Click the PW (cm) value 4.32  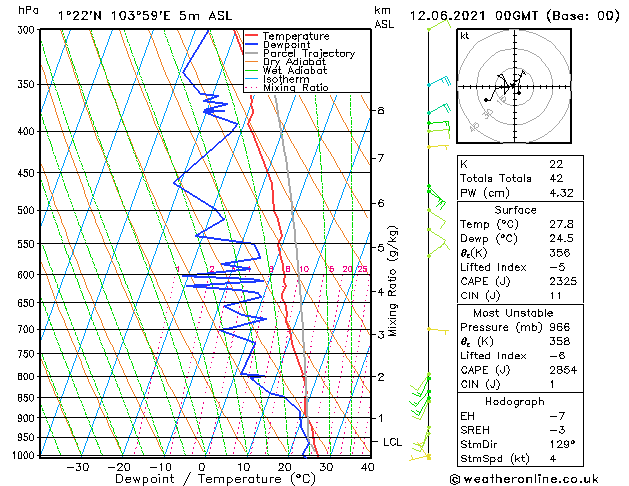(561, 193)
